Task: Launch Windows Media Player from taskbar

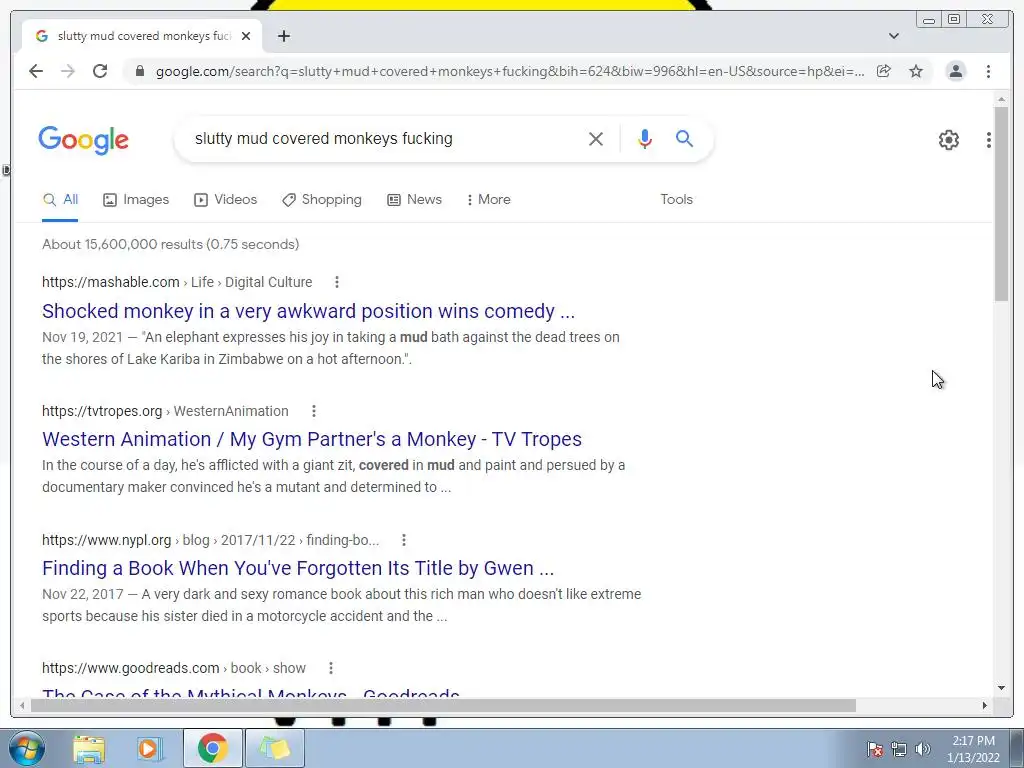Action: [x=150, y=748]
